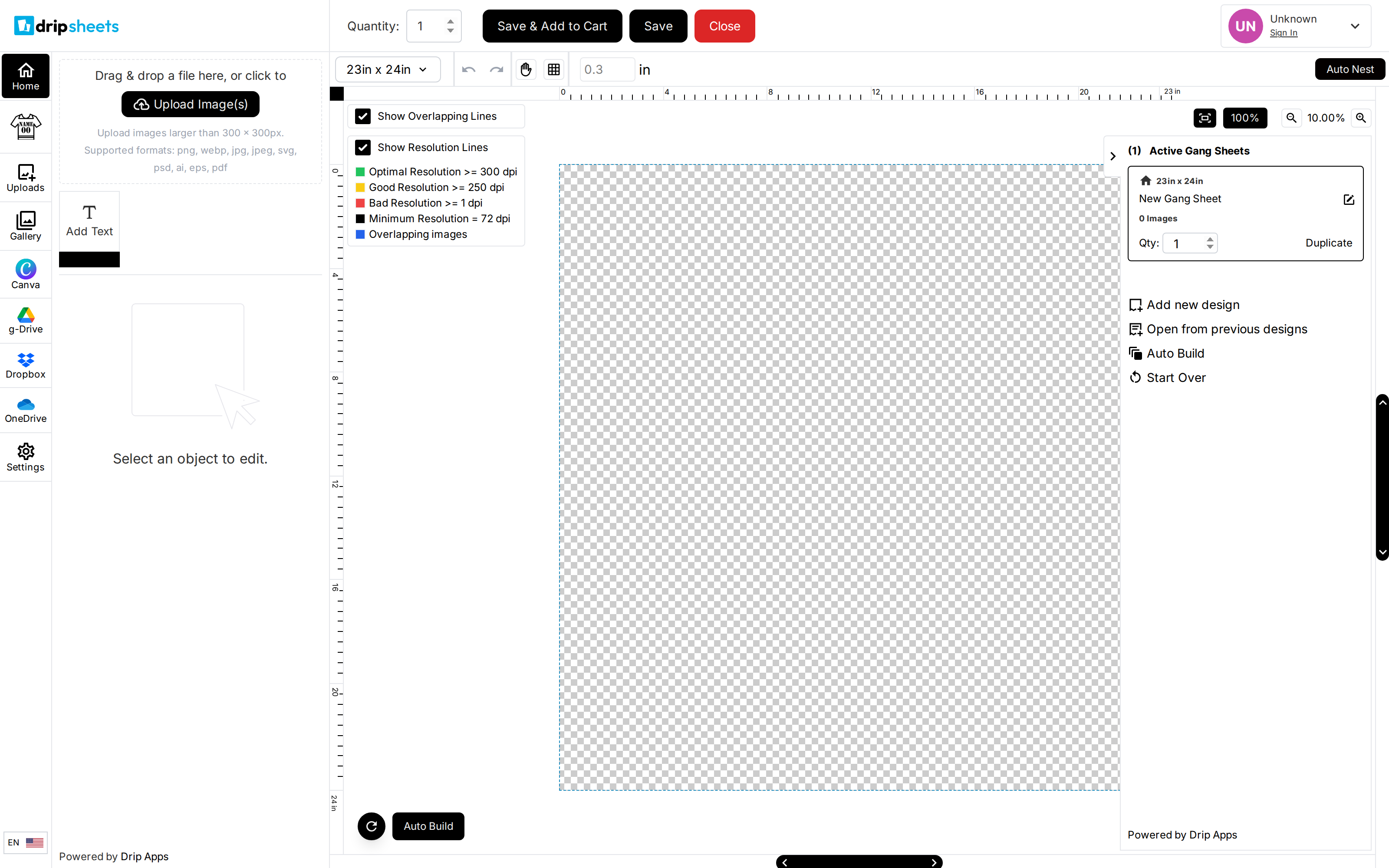Click the Sign In link

point(1284,33)
